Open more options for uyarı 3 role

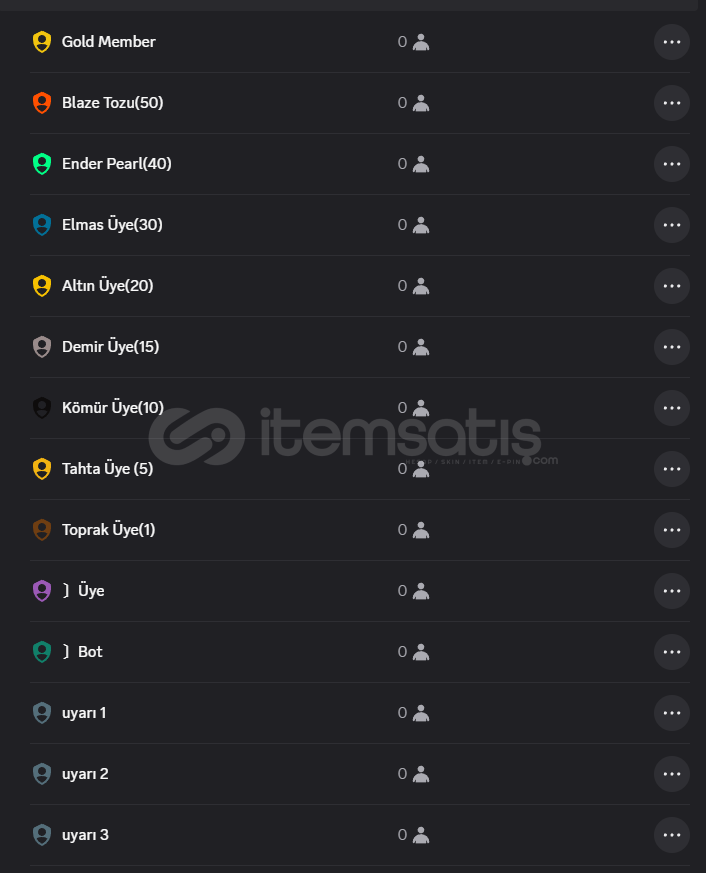tap(672, 835)
